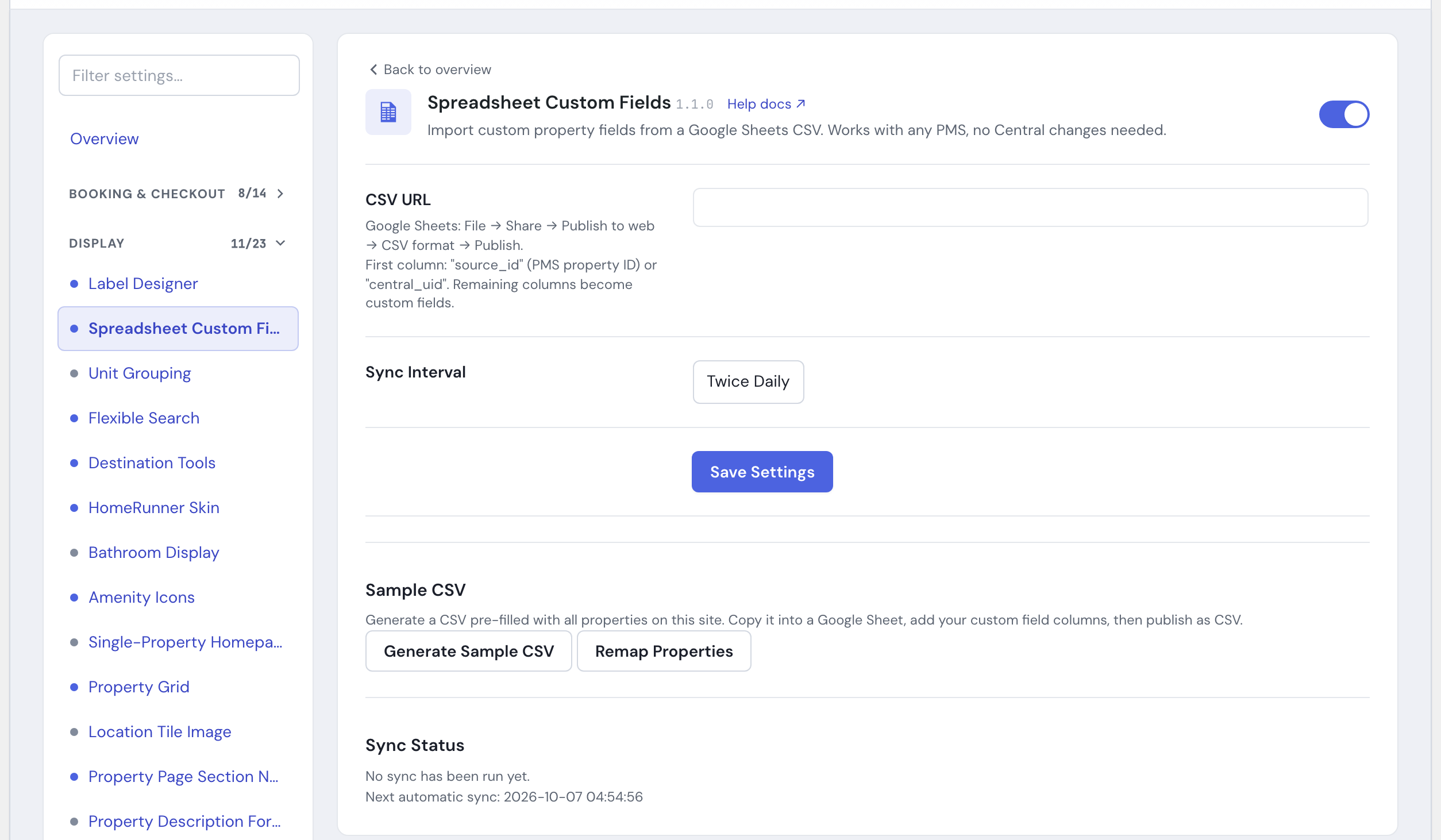Viewport: 1441px width, 840px height.
Task: Disable the Spreadsheet Custom Fields toggle
Action: (x=1344, y=114)
